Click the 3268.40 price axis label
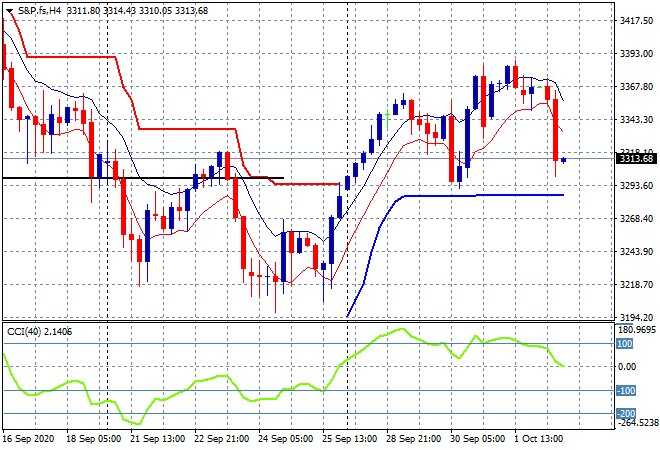This screenshot has height=450, width=660. coord(636,218)
